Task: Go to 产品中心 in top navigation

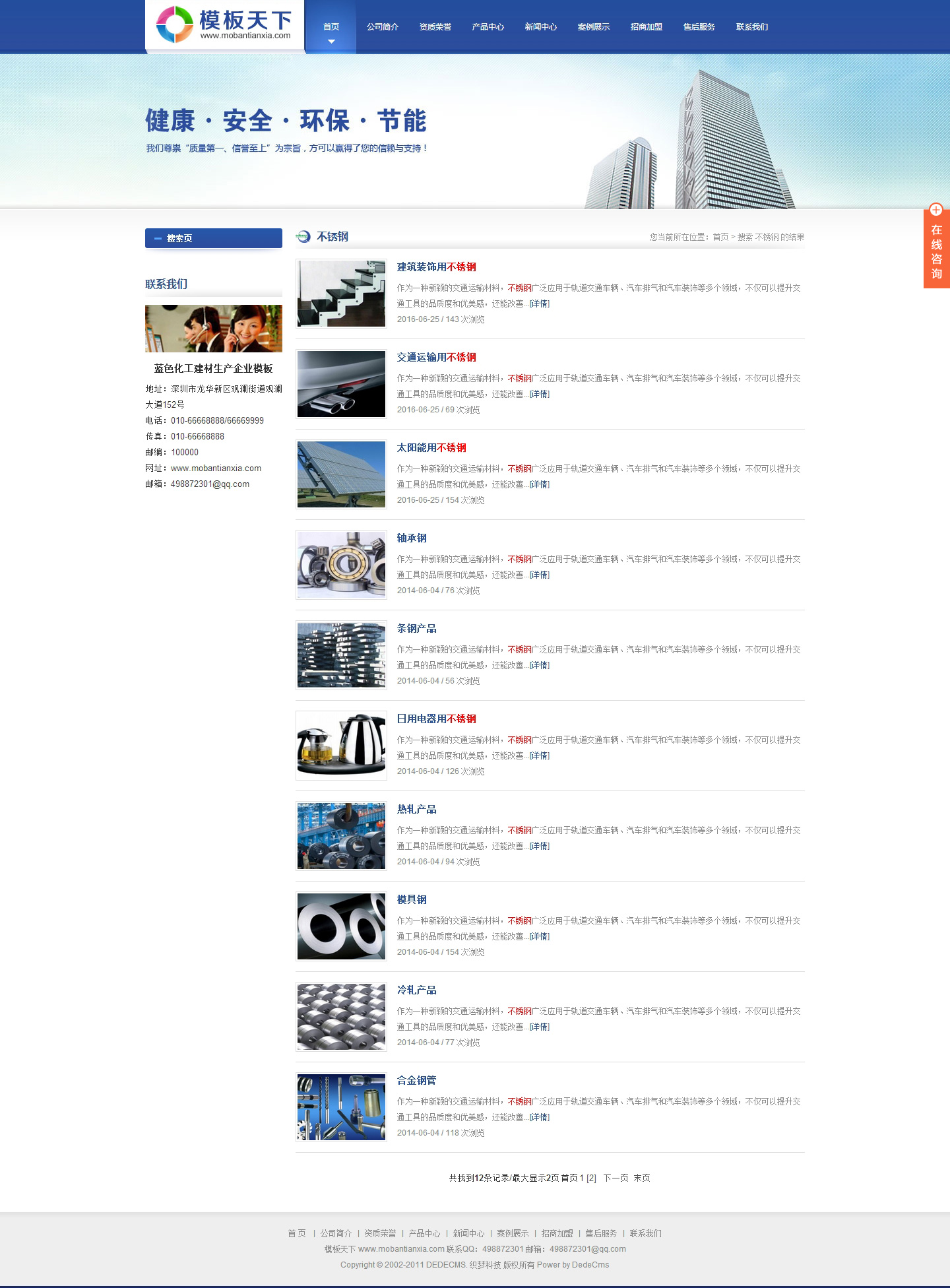Action: pyautogui.click(x=488, y=27)
